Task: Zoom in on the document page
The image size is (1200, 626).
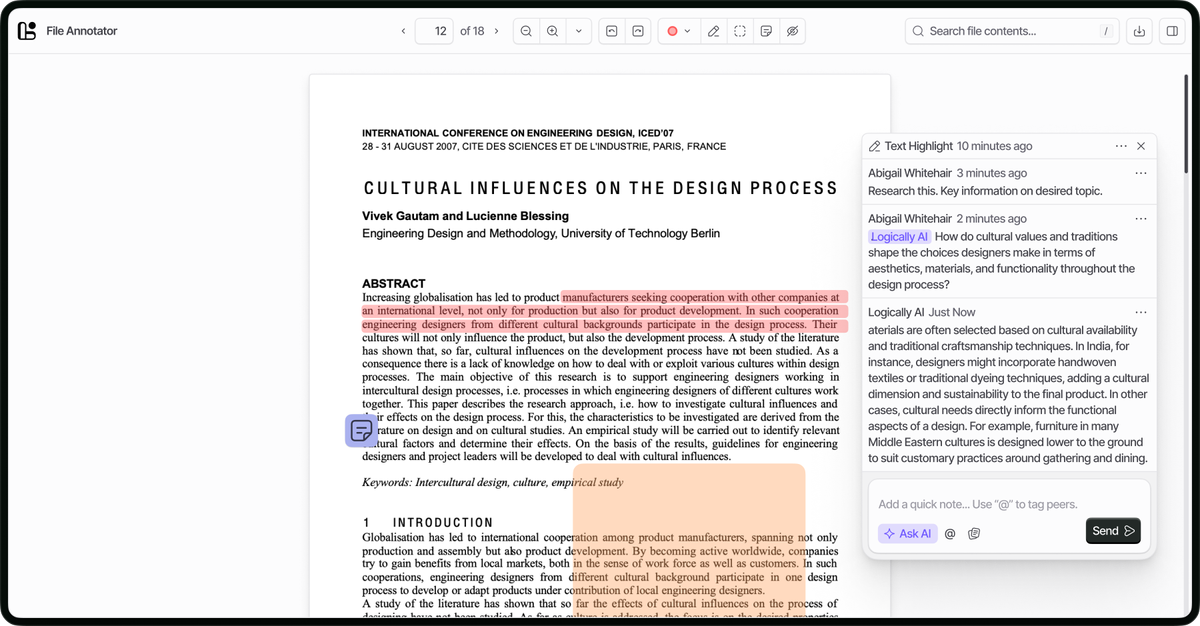Action: point(552,31)
